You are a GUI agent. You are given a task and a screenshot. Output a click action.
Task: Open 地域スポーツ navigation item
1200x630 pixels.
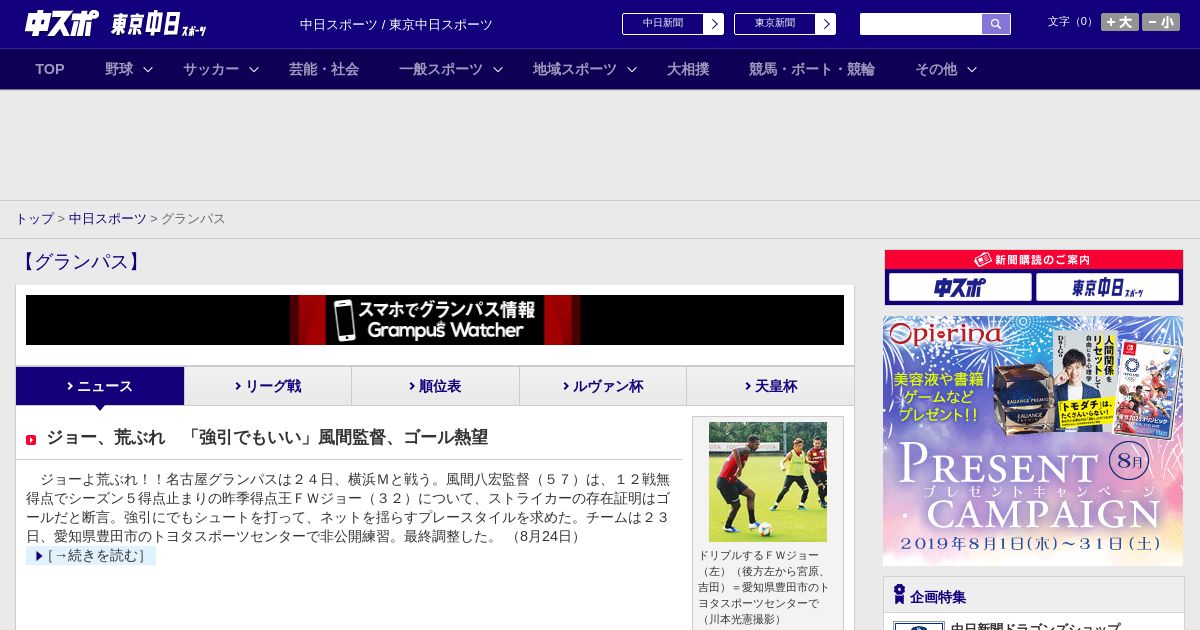[x=575, y=69]
